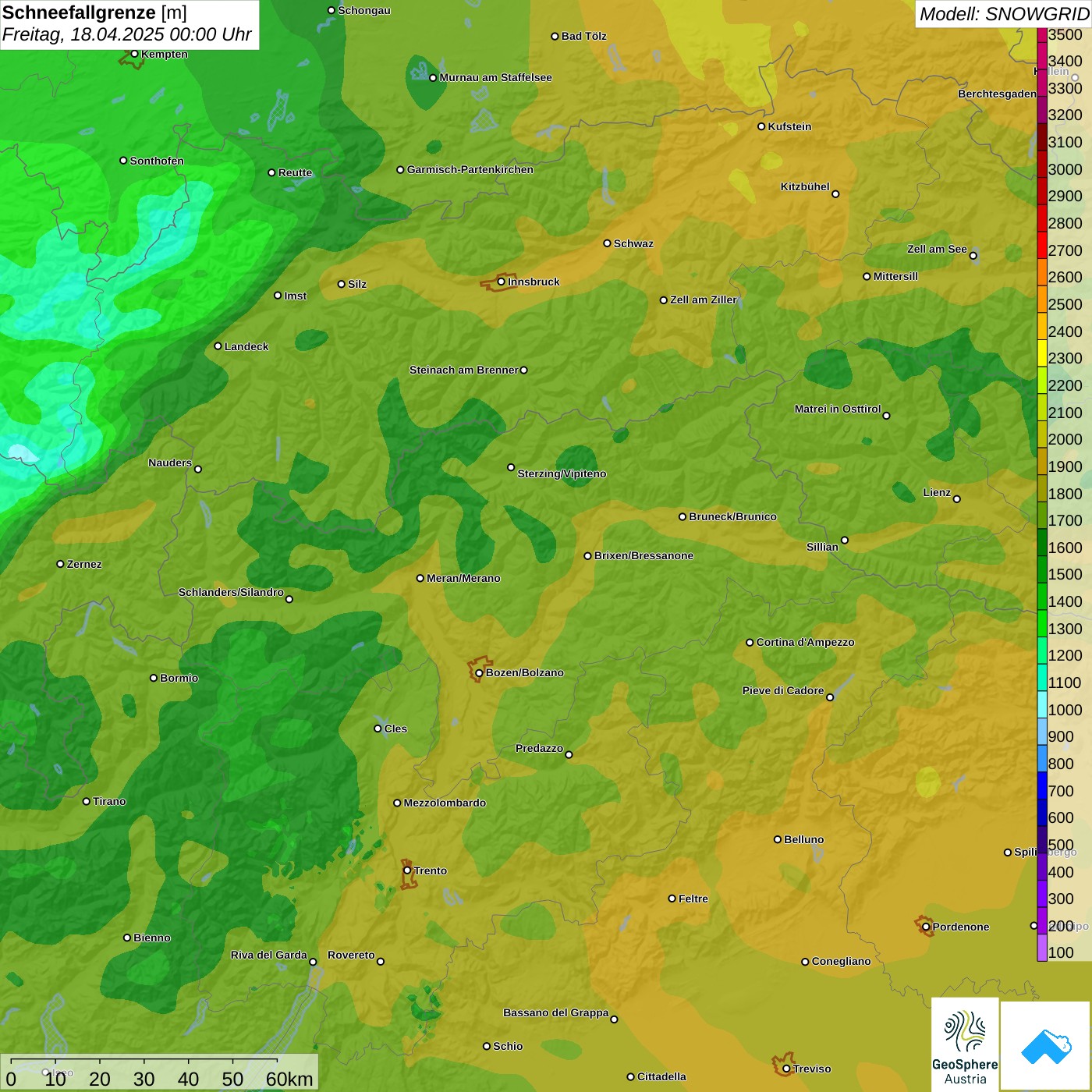The width and height of the screenshot is (1092, 1092).
Task: Click the Cortina d'Ampezzo label
Action: point(805,642)
